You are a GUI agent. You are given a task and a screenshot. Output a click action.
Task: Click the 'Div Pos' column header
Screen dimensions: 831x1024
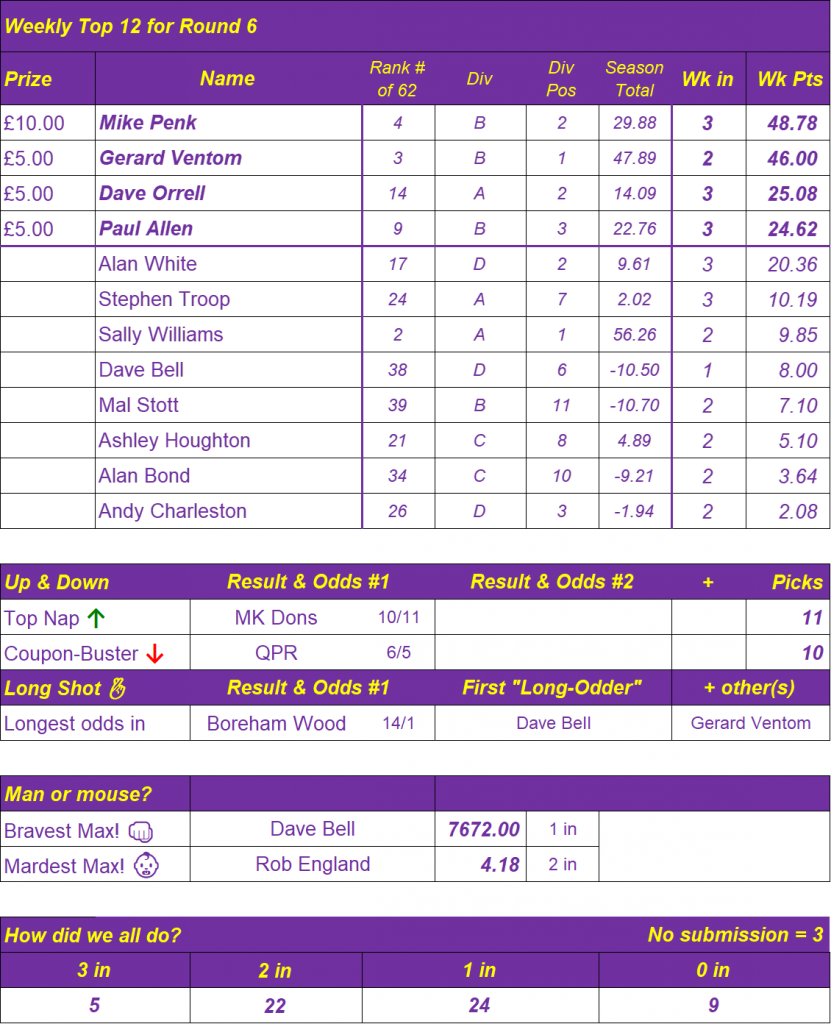pyautogui.click(x=561, y=79)
